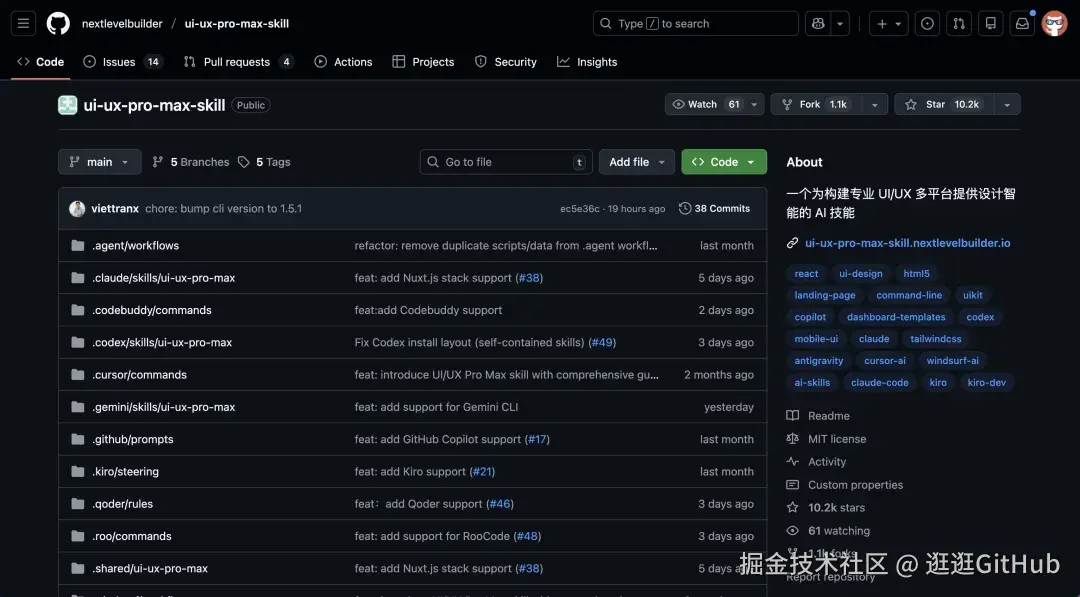The image size is (1080, 597).
Task: View the 5 Tags
Action: pyautogui.click(x=264, y=162)
